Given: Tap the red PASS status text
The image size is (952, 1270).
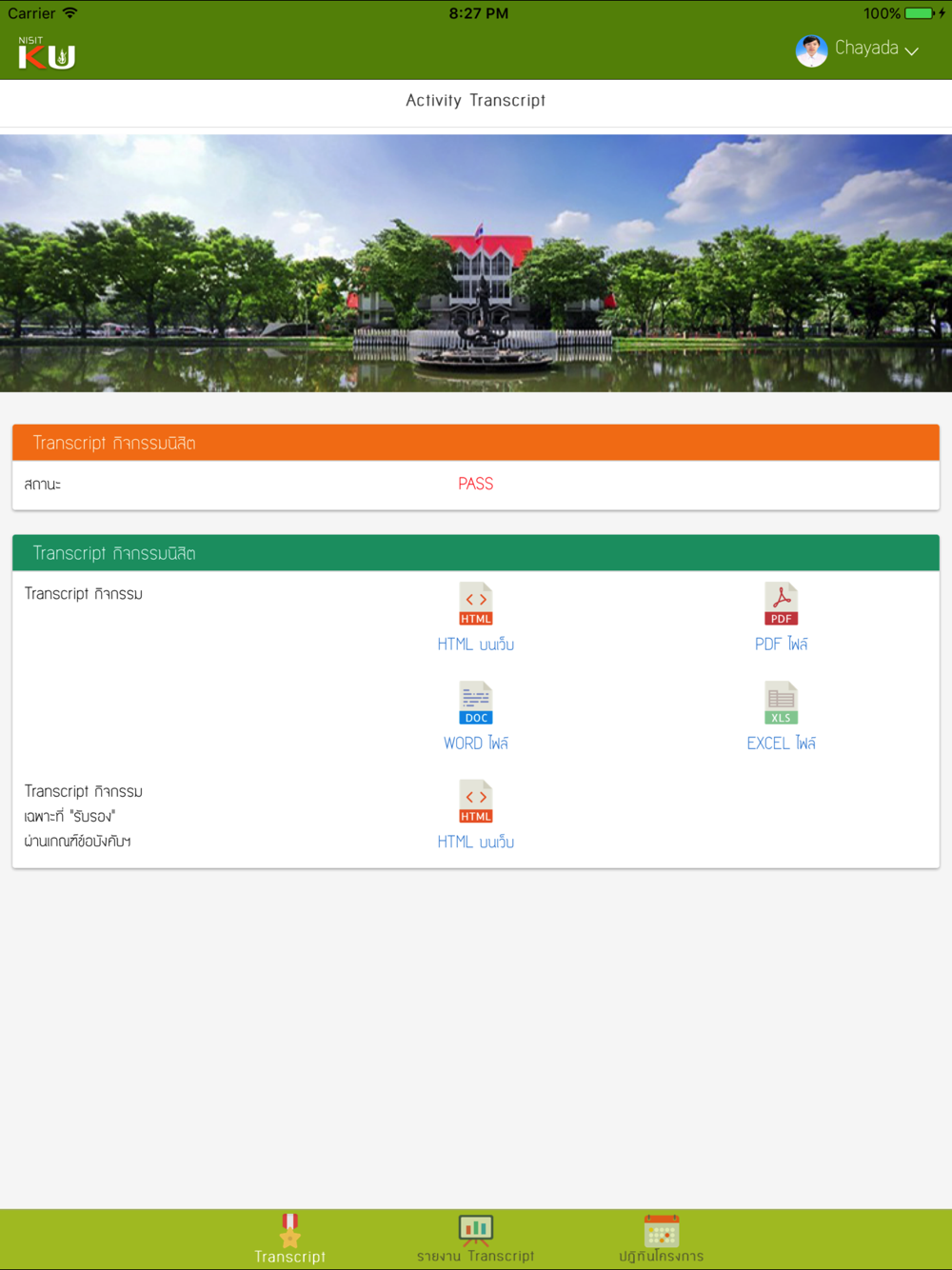Looking at the screenshot, I should click(476, 484).
